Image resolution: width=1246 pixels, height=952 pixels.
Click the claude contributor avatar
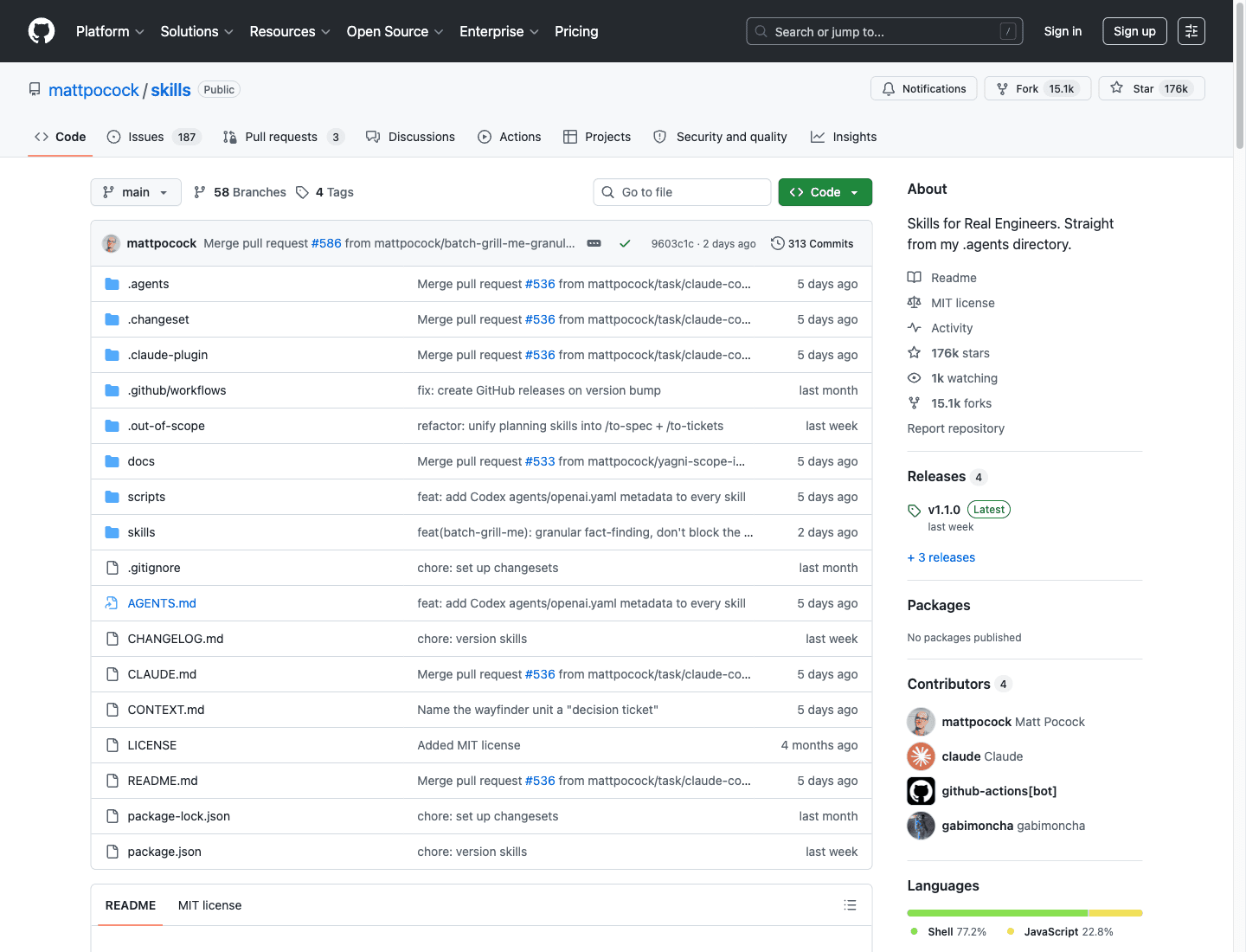(921, 756)
